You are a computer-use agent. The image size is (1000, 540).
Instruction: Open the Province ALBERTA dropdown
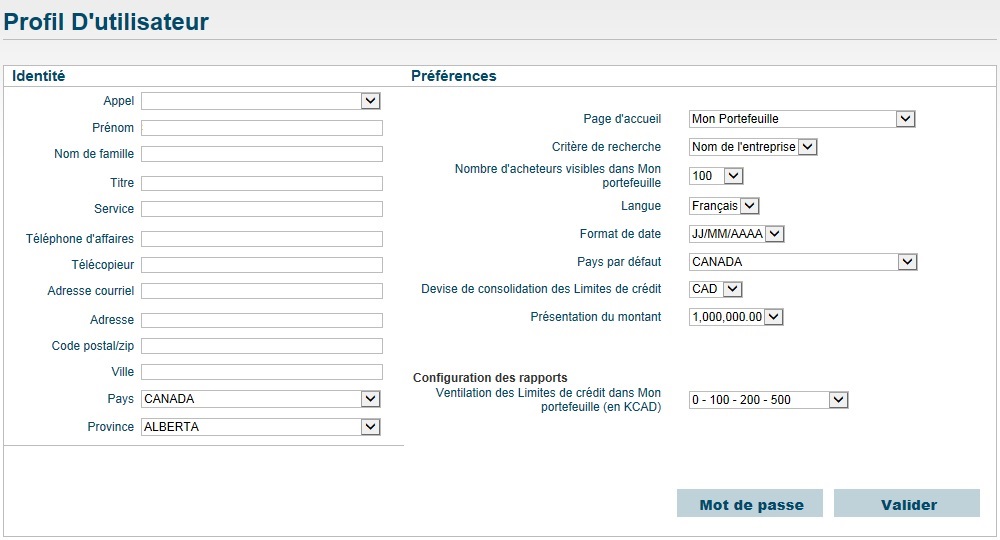pos(261,427)
